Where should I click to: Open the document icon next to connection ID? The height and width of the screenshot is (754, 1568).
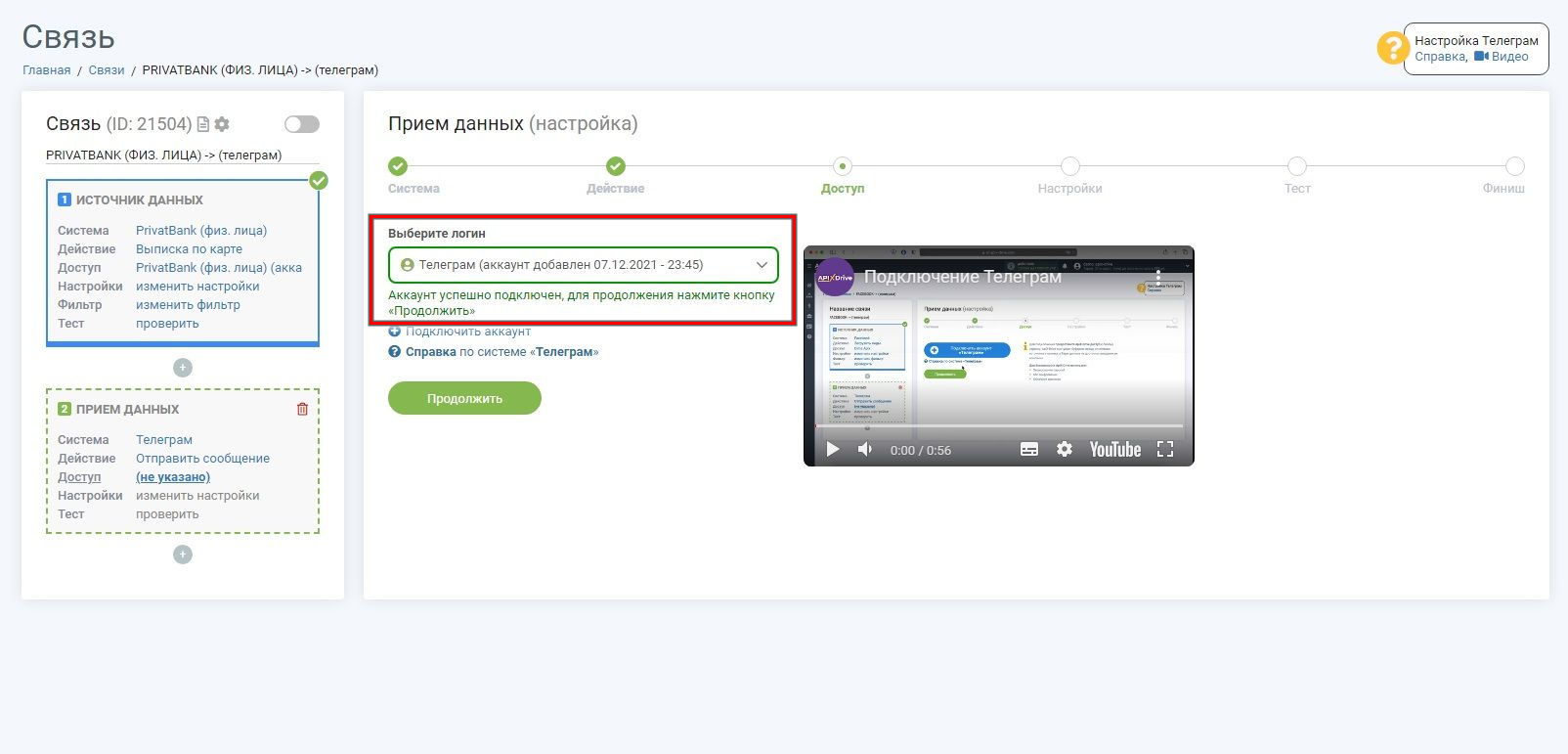click(x=203, y=124)
